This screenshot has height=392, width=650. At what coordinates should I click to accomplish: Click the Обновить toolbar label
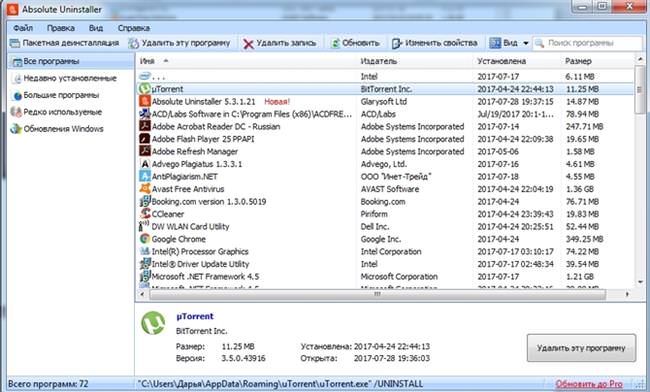(361, 43)
